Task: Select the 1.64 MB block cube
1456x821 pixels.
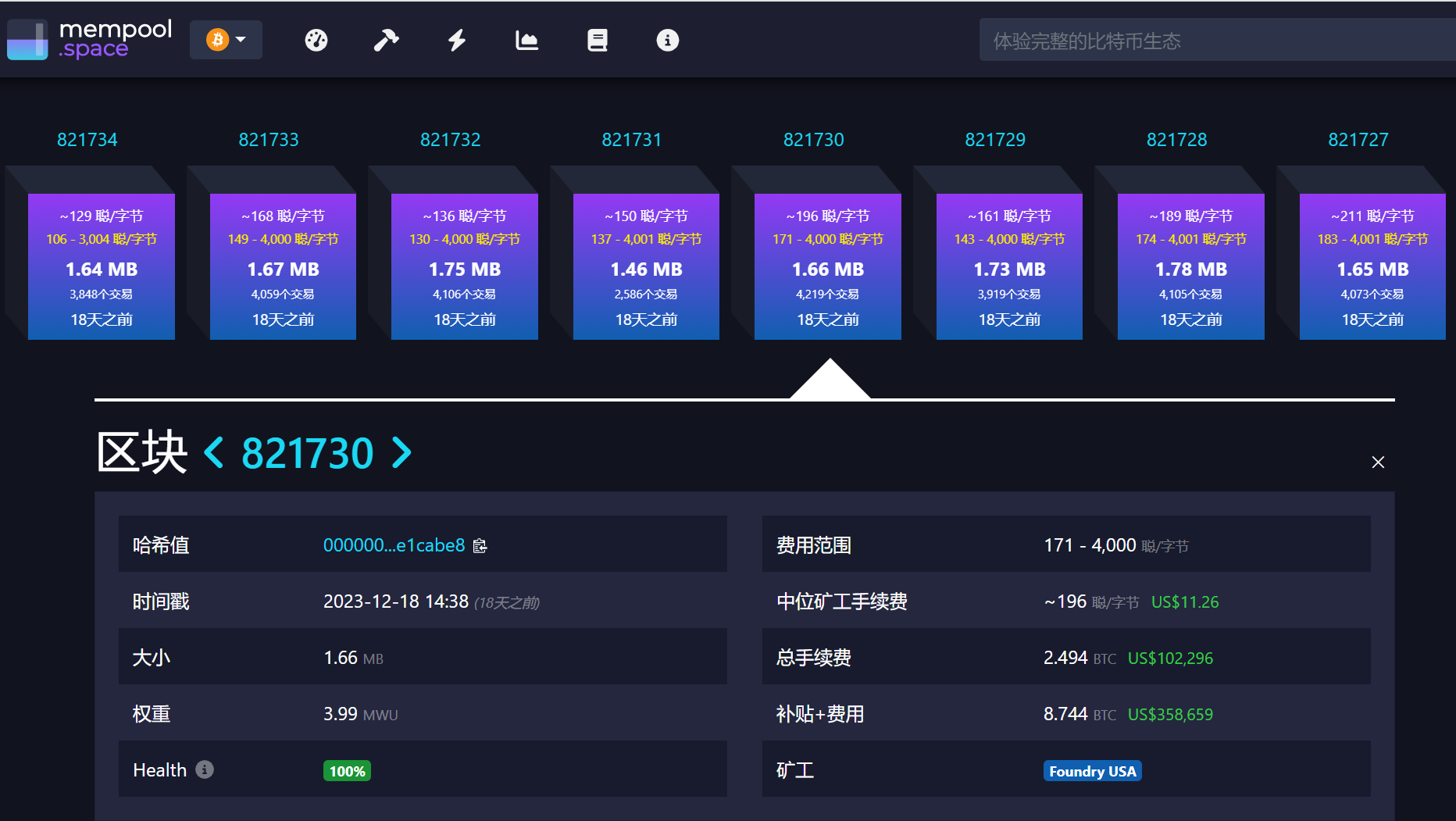Action: [102, 266]
